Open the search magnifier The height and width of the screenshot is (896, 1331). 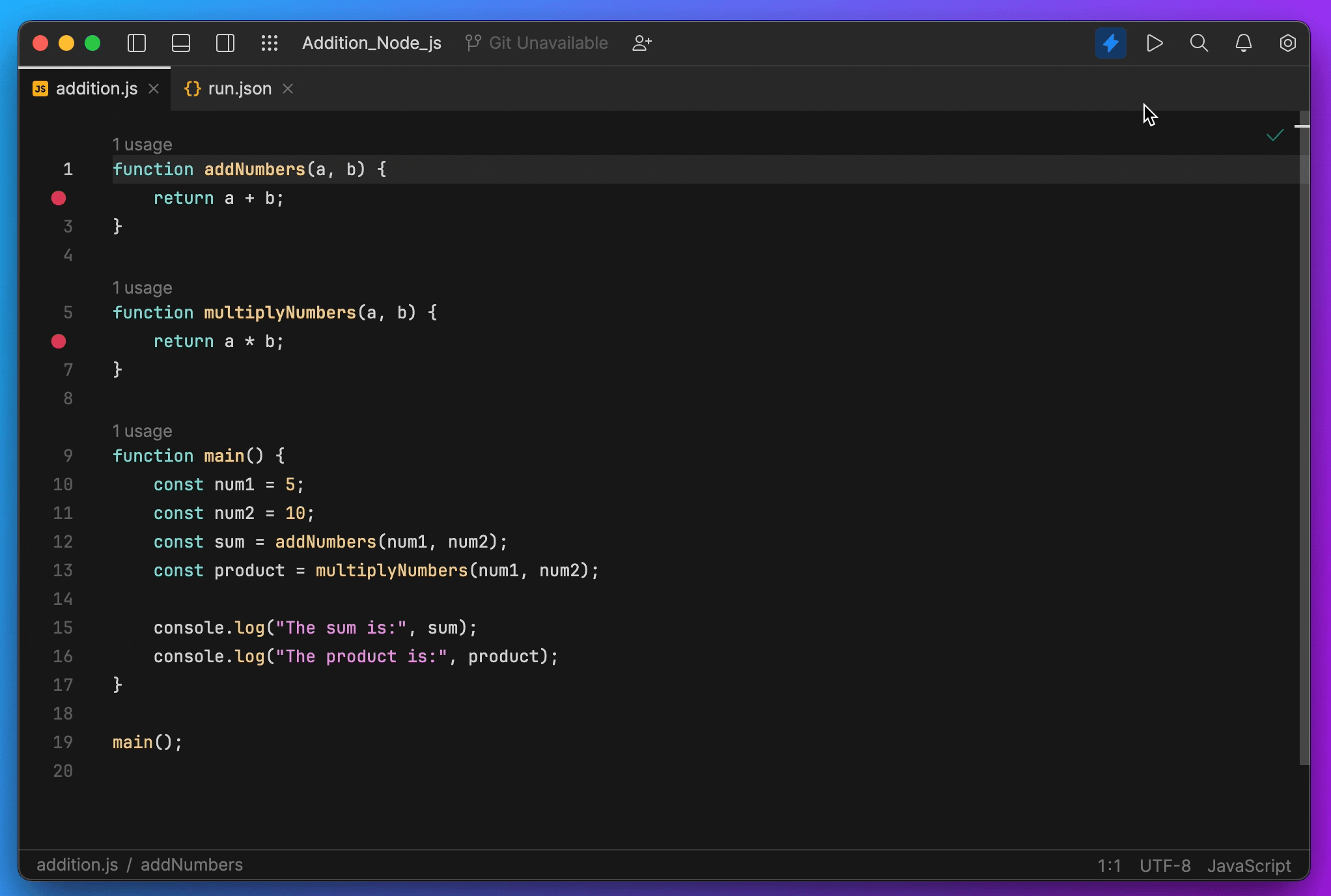(1199, 43)
